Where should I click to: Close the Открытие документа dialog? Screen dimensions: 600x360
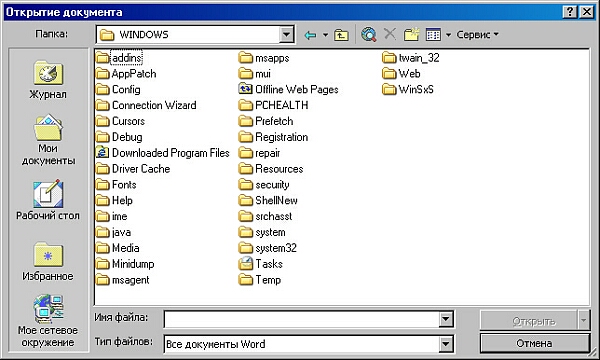click(587, 12)
